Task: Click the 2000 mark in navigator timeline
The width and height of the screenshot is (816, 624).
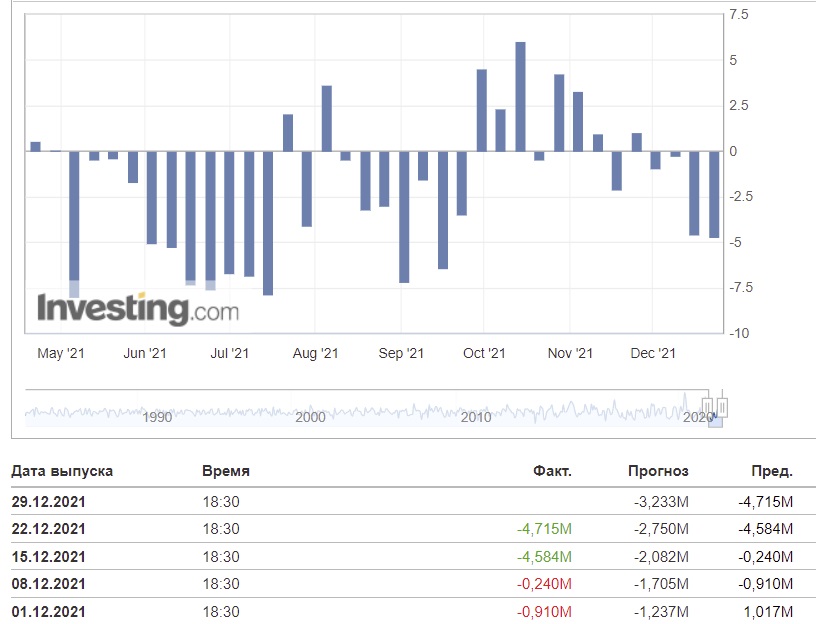Action: 310,417
